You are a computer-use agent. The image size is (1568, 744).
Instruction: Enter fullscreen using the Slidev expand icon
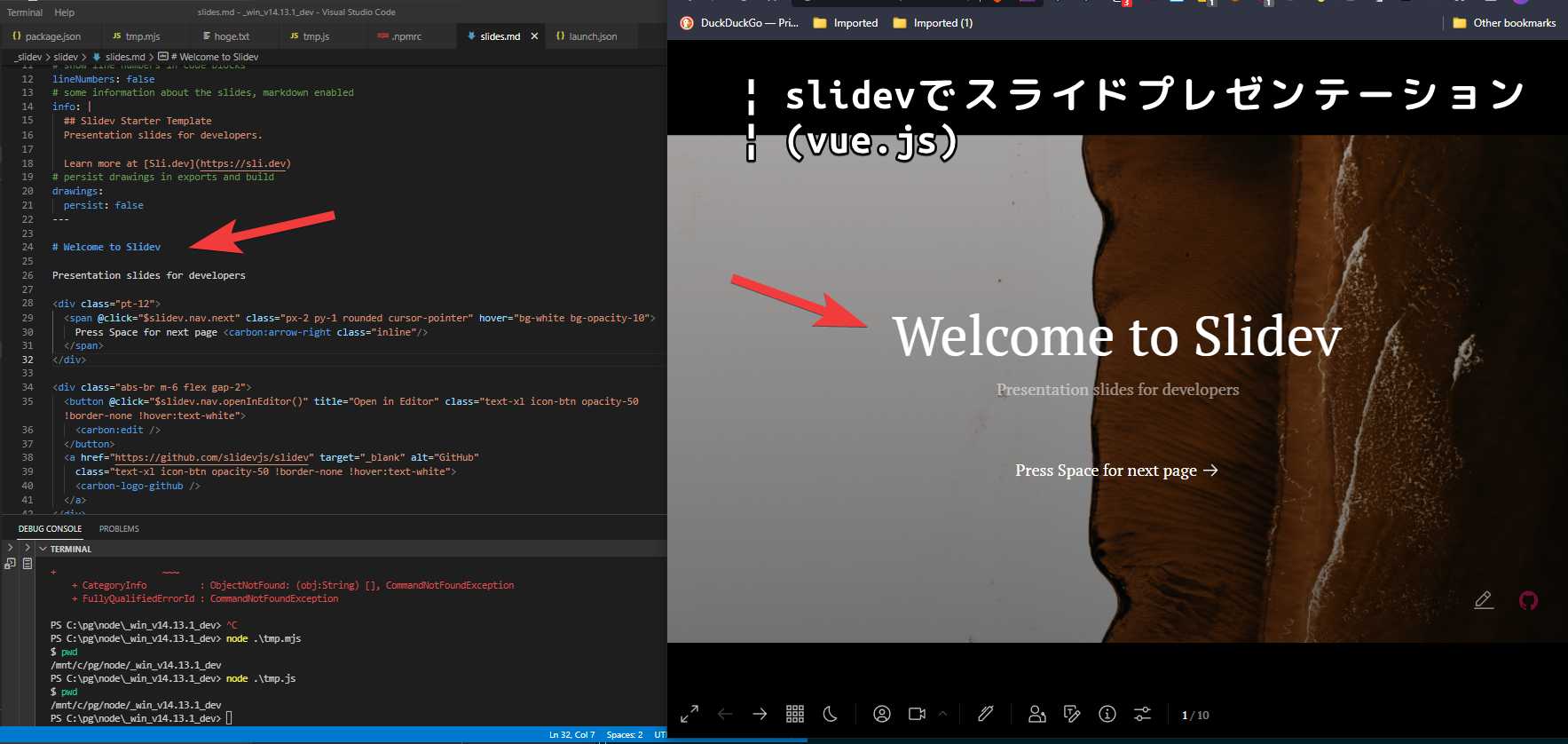tap(689, 714)
